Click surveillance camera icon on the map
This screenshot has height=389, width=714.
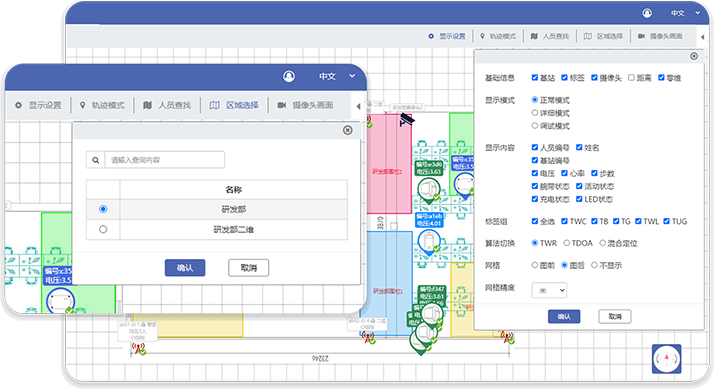[407, 120]
